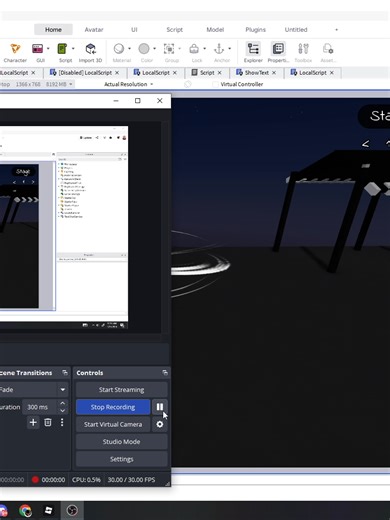Open virtual camera gear settings in OBS
Screen dimensions: 390x520
coord(160,424)
